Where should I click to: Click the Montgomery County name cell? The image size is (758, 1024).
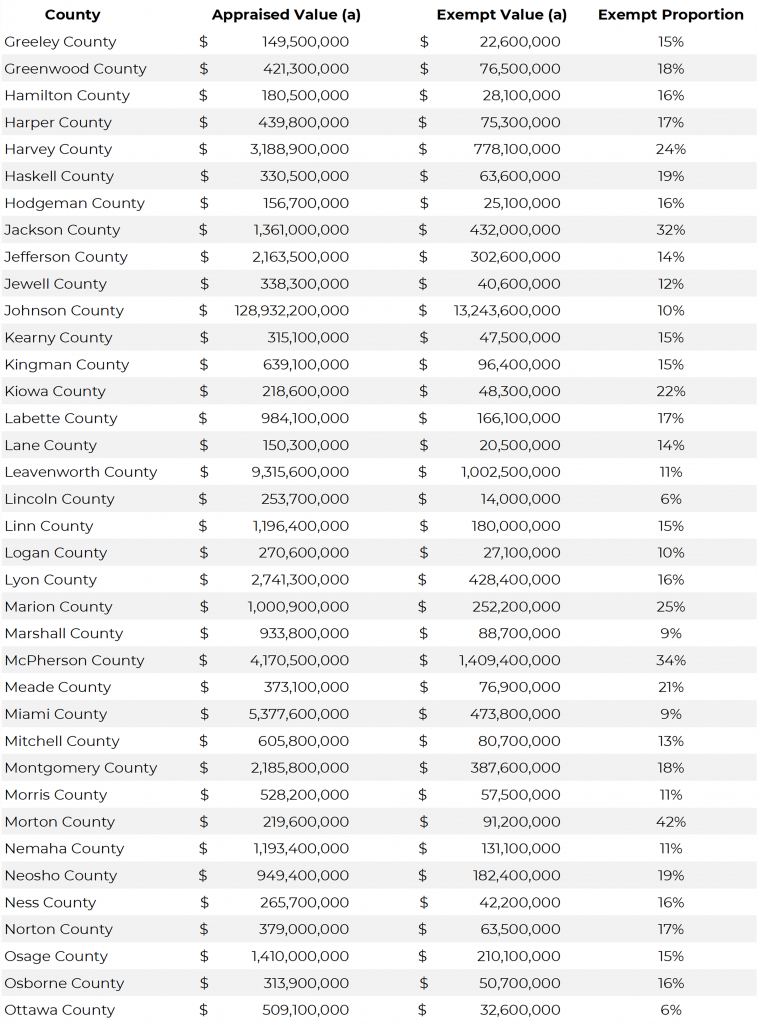[x=80, y=768]
